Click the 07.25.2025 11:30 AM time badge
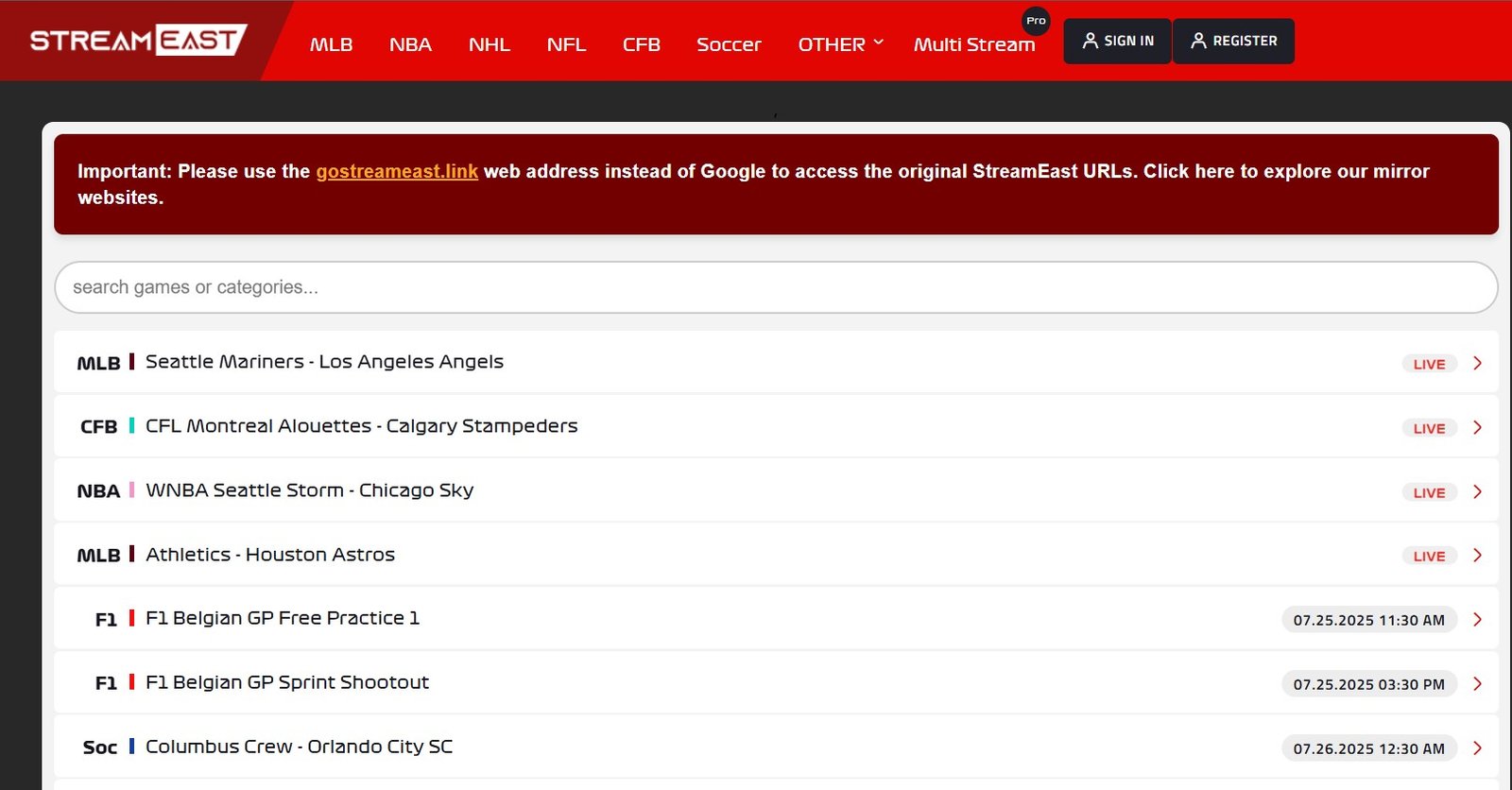Screen dimensions: 1512x790 [1369, 620]
